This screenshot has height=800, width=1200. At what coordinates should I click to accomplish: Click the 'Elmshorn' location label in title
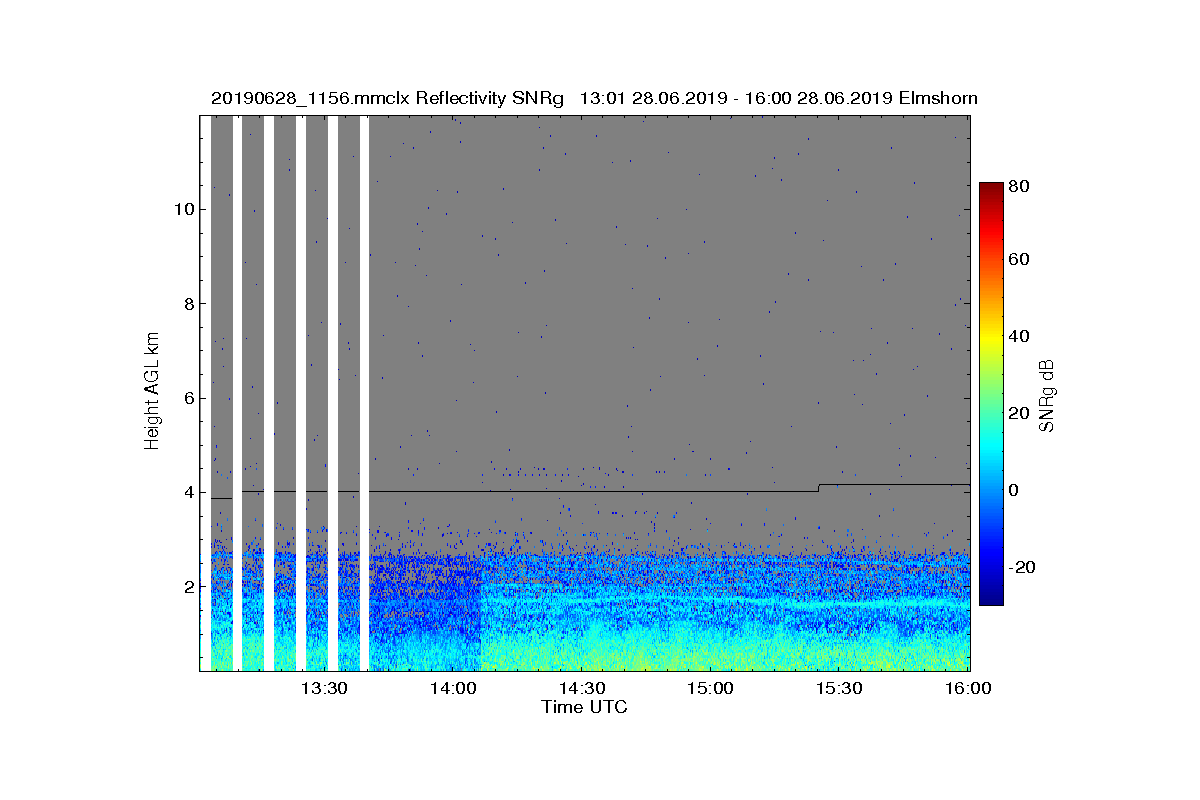click(938, 98)
